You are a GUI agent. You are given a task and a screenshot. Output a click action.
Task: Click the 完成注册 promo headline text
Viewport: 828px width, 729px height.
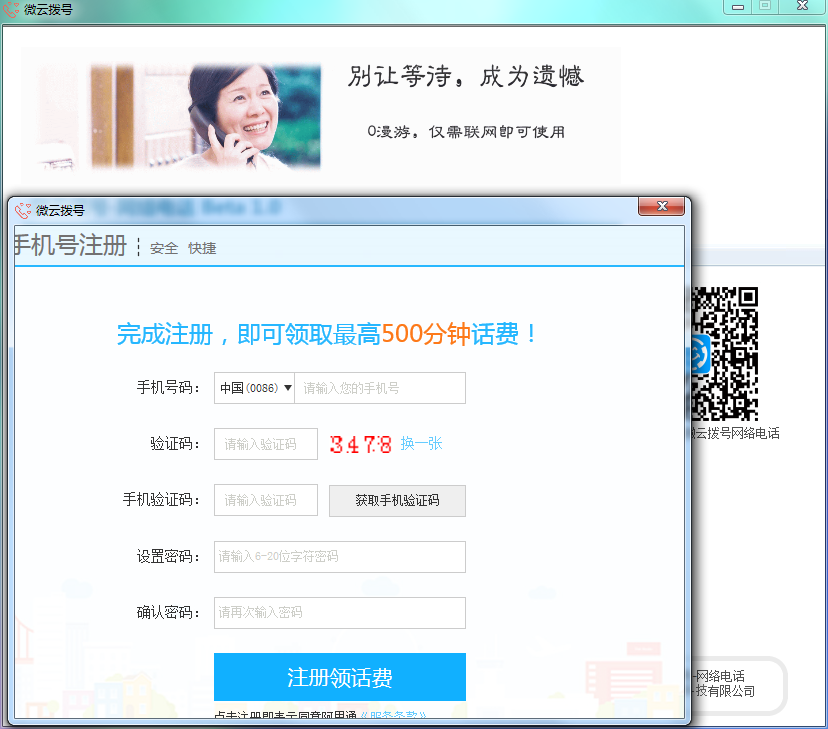[x=326, y=334]
